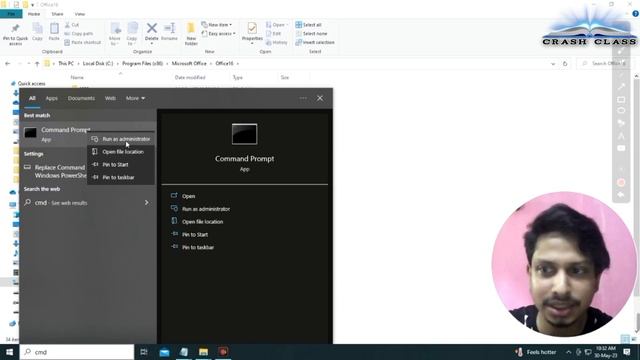Sort by Date modified column header
This screenshot has height=360, width=640.
click(190, 78)
